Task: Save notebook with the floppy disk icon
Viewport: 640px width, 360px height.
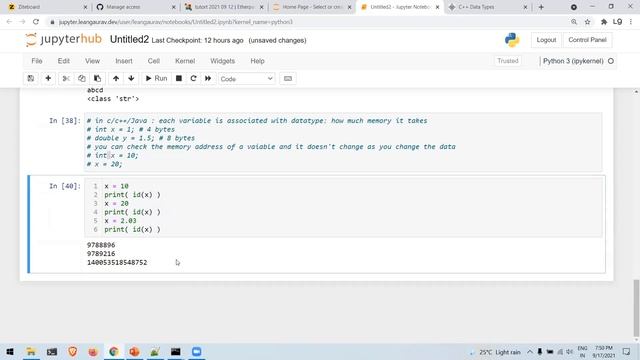Action: pos(31,78)
